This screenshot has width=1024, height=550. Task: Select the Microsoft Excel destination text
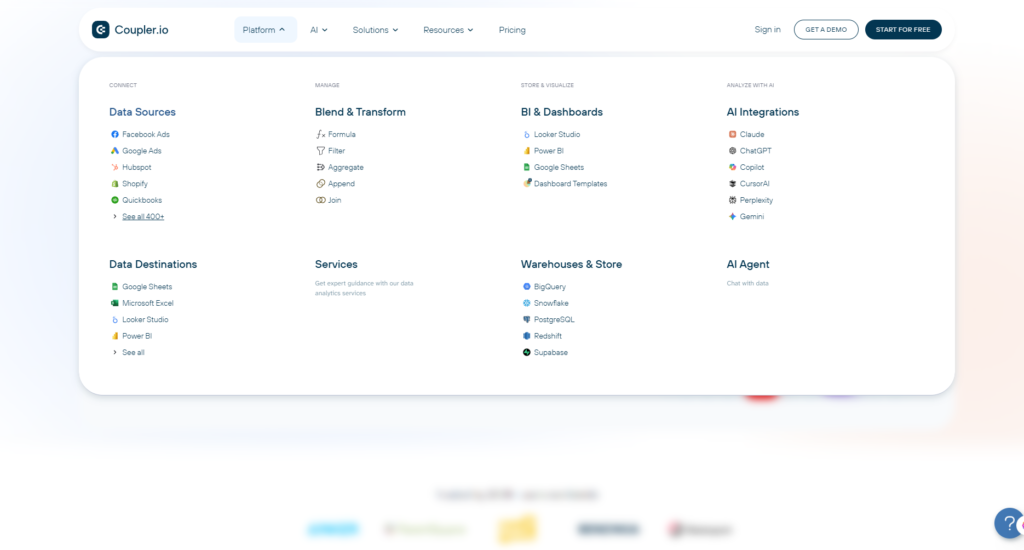tap(148, 303)
